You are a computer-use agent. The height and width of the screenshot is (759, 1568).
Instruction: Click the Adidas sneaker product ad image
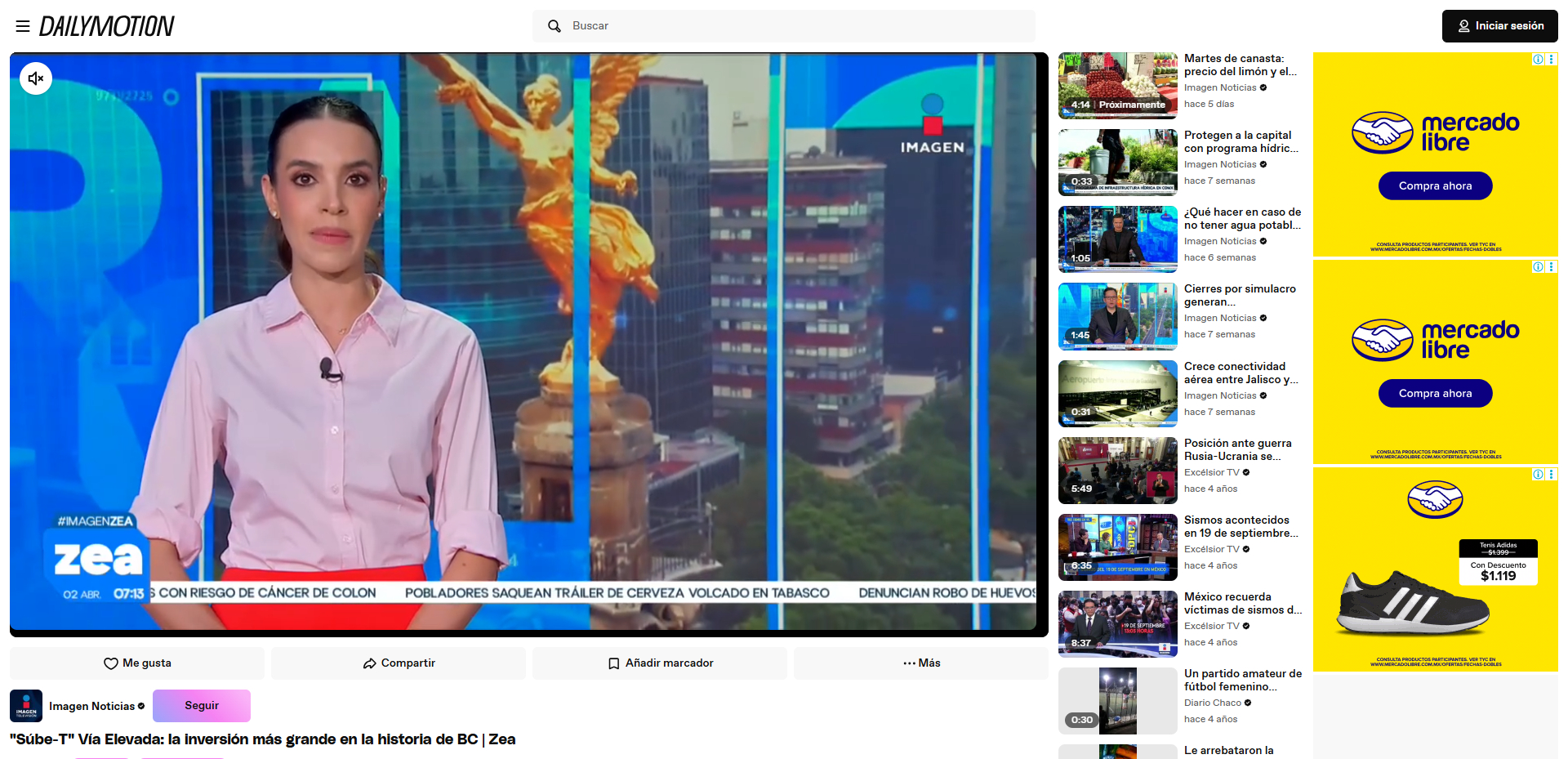[1413, 604]
